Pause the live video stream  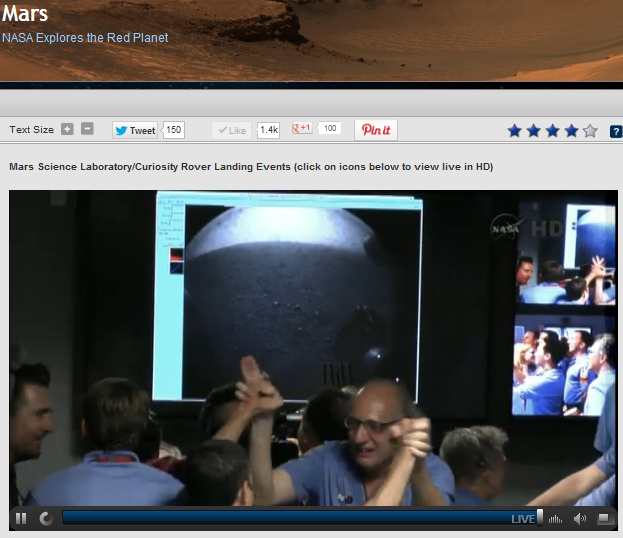tap(20, 518)
